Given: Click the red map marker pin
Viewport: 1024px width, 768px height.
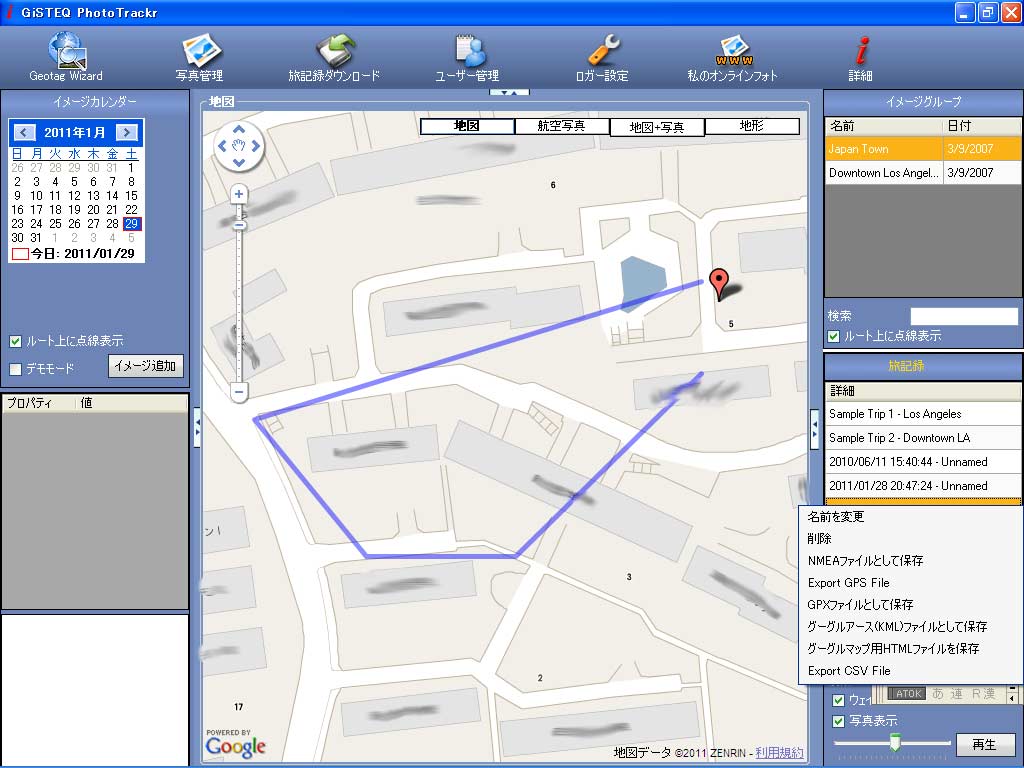Looking at the screenshot, I should pyautogui.click(x=719, y=285).
